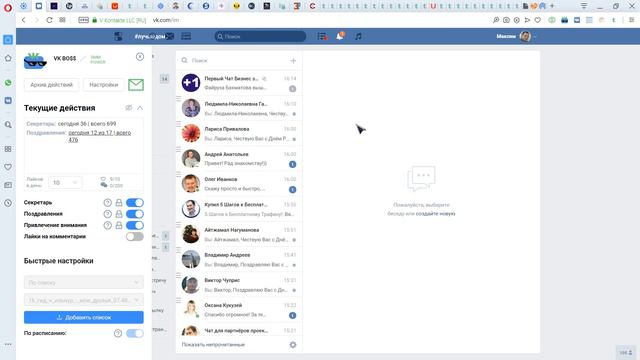Open the VK notifications bell
The height and width of the screenshot is (360, 640).
coord(340,36)
